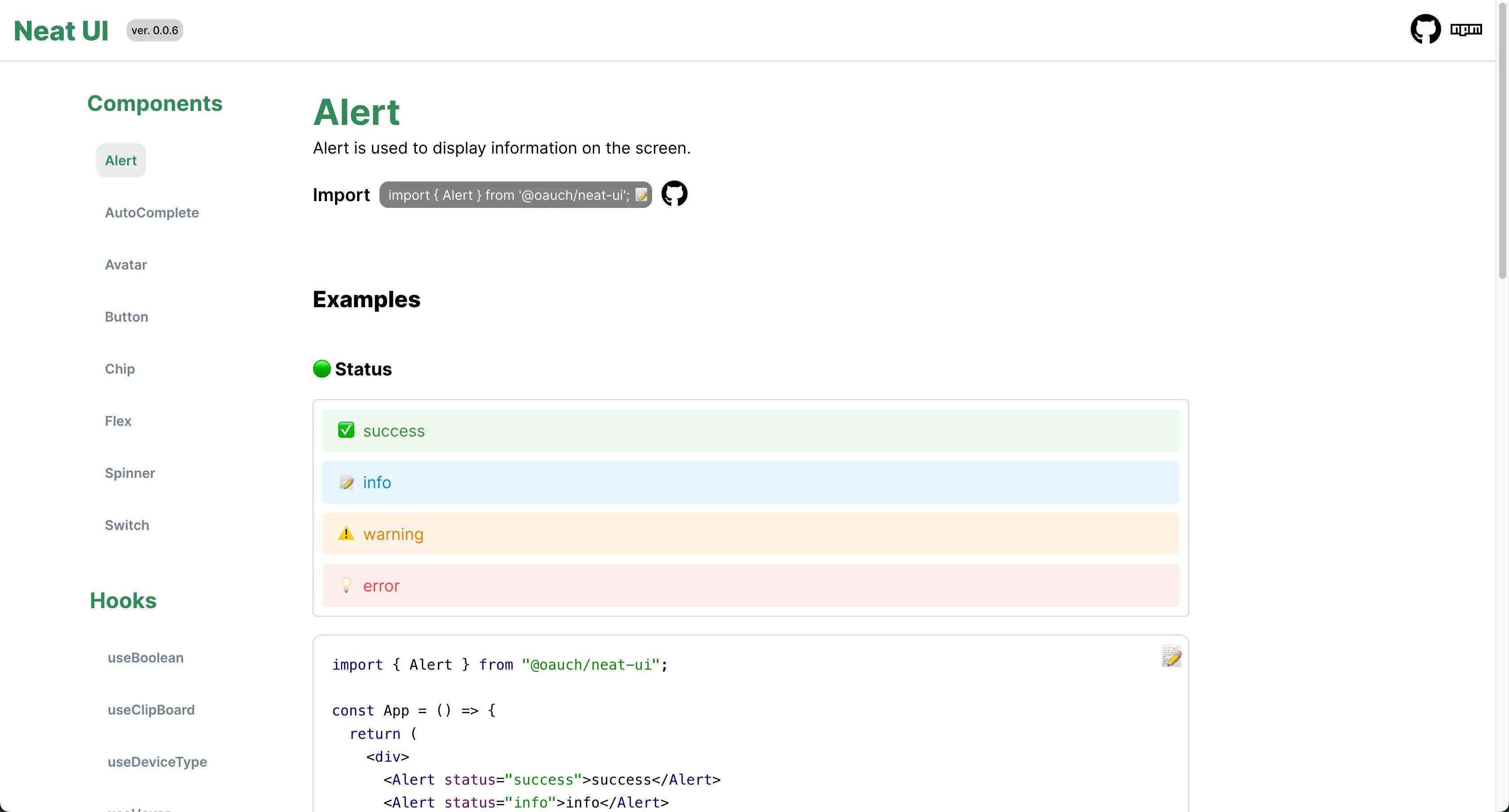Screen dimensions: 1509x812
Task: Click the Switch sidebar navigation item
Action: 127,525
